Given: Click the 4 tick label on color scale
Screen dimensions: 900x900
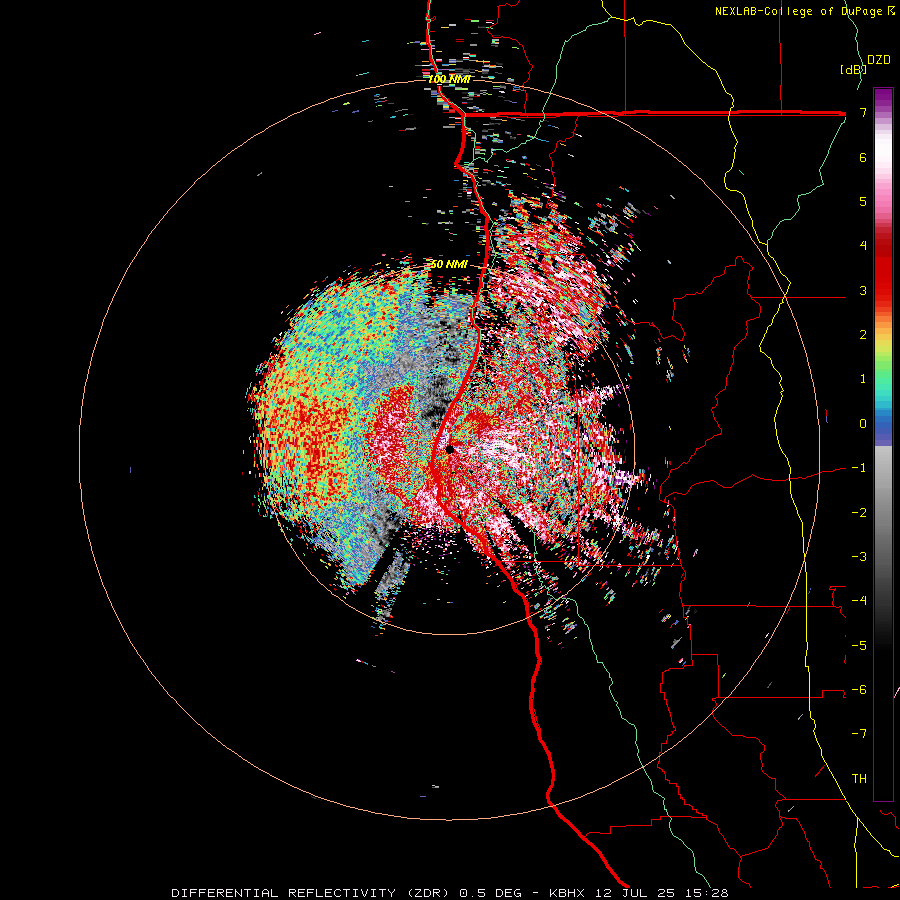Looking at the screenshot, I should coord(863,246).
